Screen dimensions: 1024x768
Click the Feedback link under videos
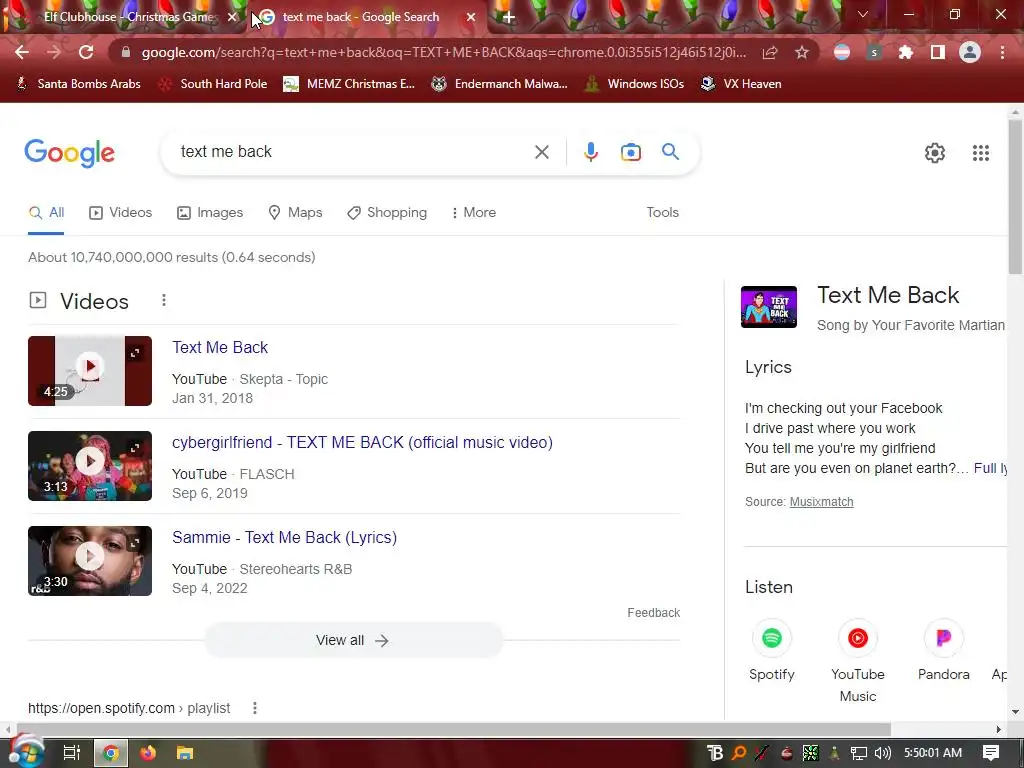click(x=654, y=613)
